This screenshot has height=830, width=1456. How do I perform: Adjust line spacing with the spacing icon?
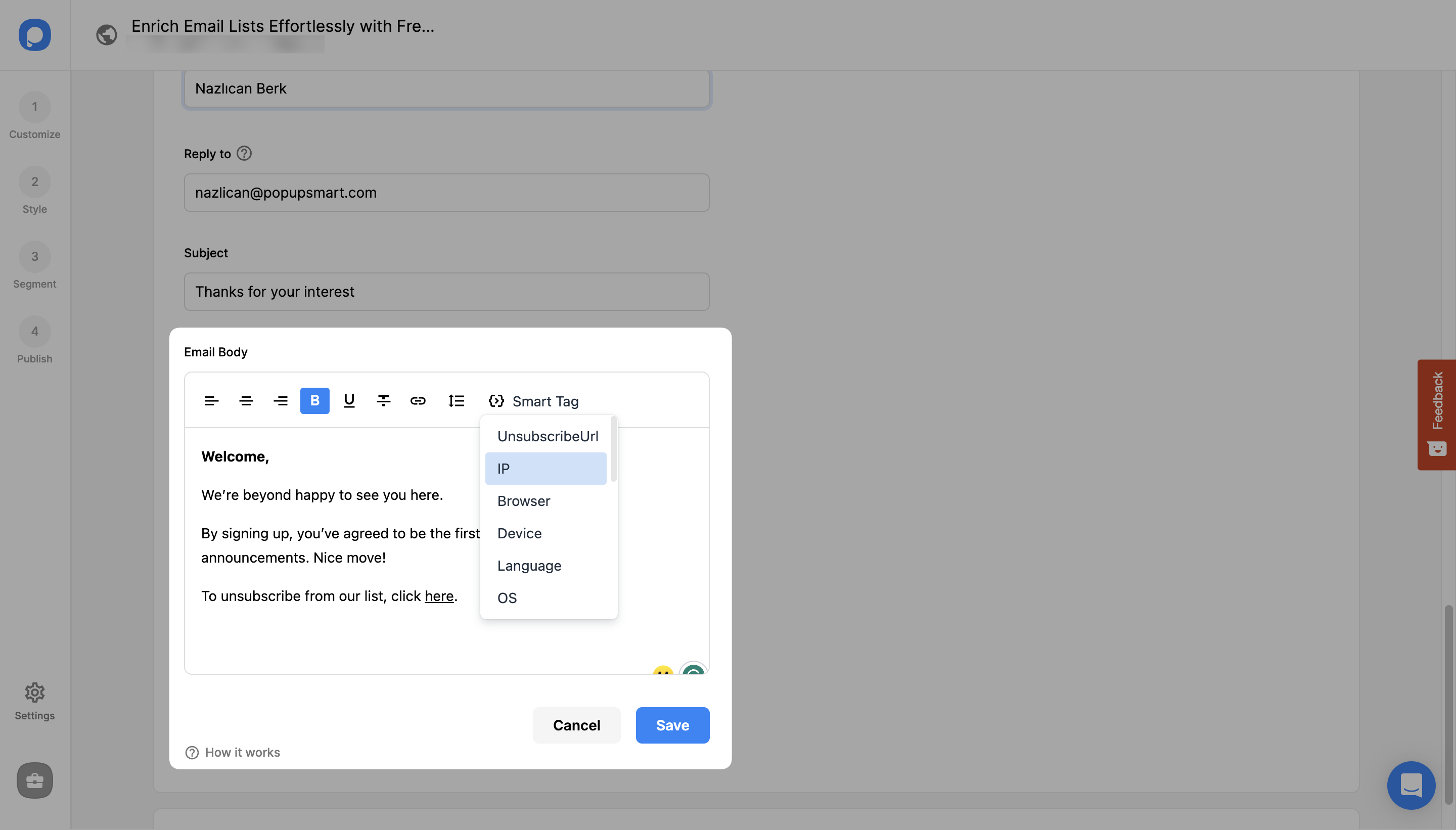click(x=456, y=401)
